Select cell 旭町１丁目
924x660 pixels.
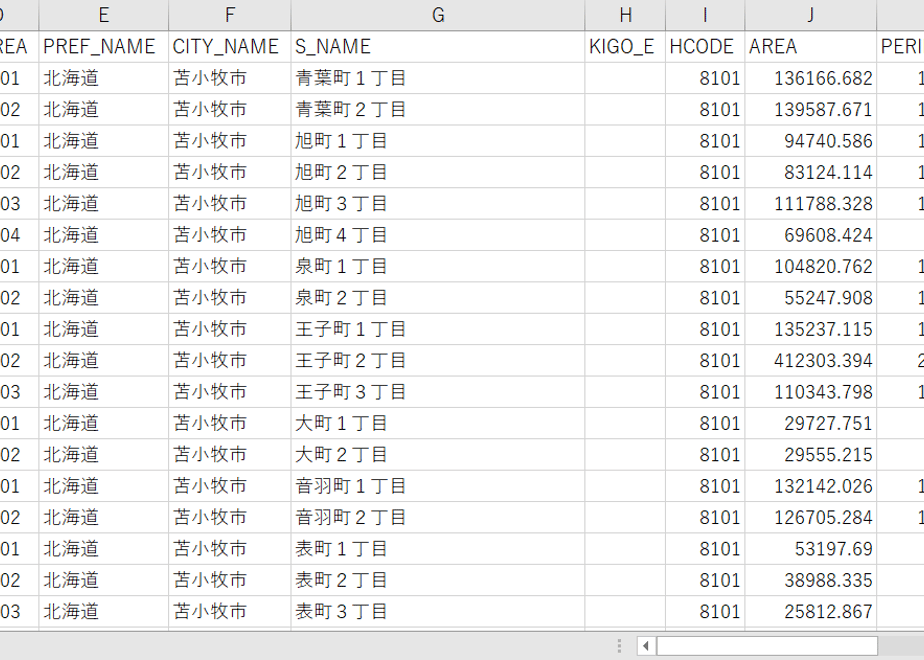[438, 141]
